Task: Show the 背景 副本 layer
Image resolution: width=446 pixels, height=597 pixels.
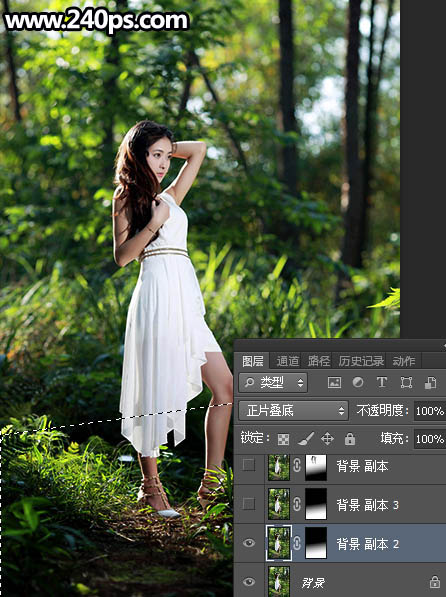Action: point(249,465)
